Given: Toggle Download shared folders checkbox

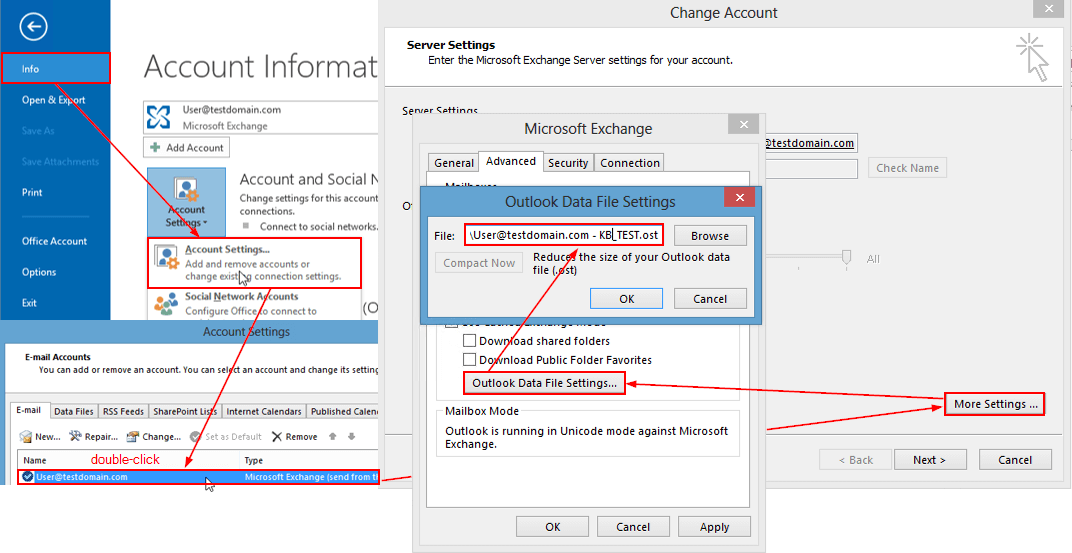Looking at the screenshot, I should pos(469,340).
